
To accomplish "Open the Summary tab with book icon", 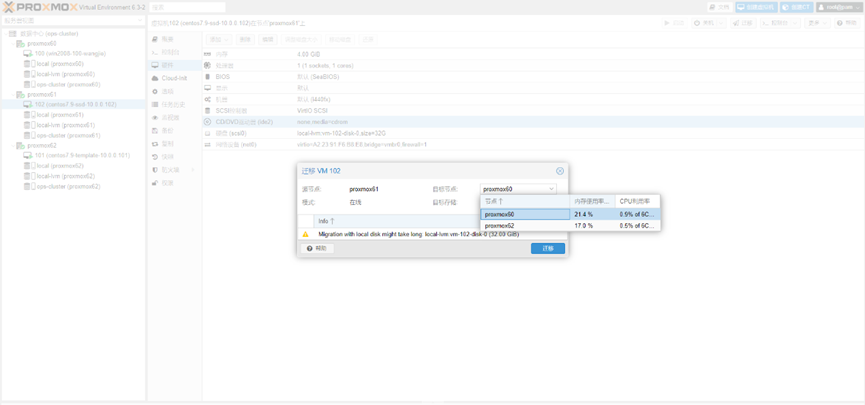I will click(x=174, y=39).
